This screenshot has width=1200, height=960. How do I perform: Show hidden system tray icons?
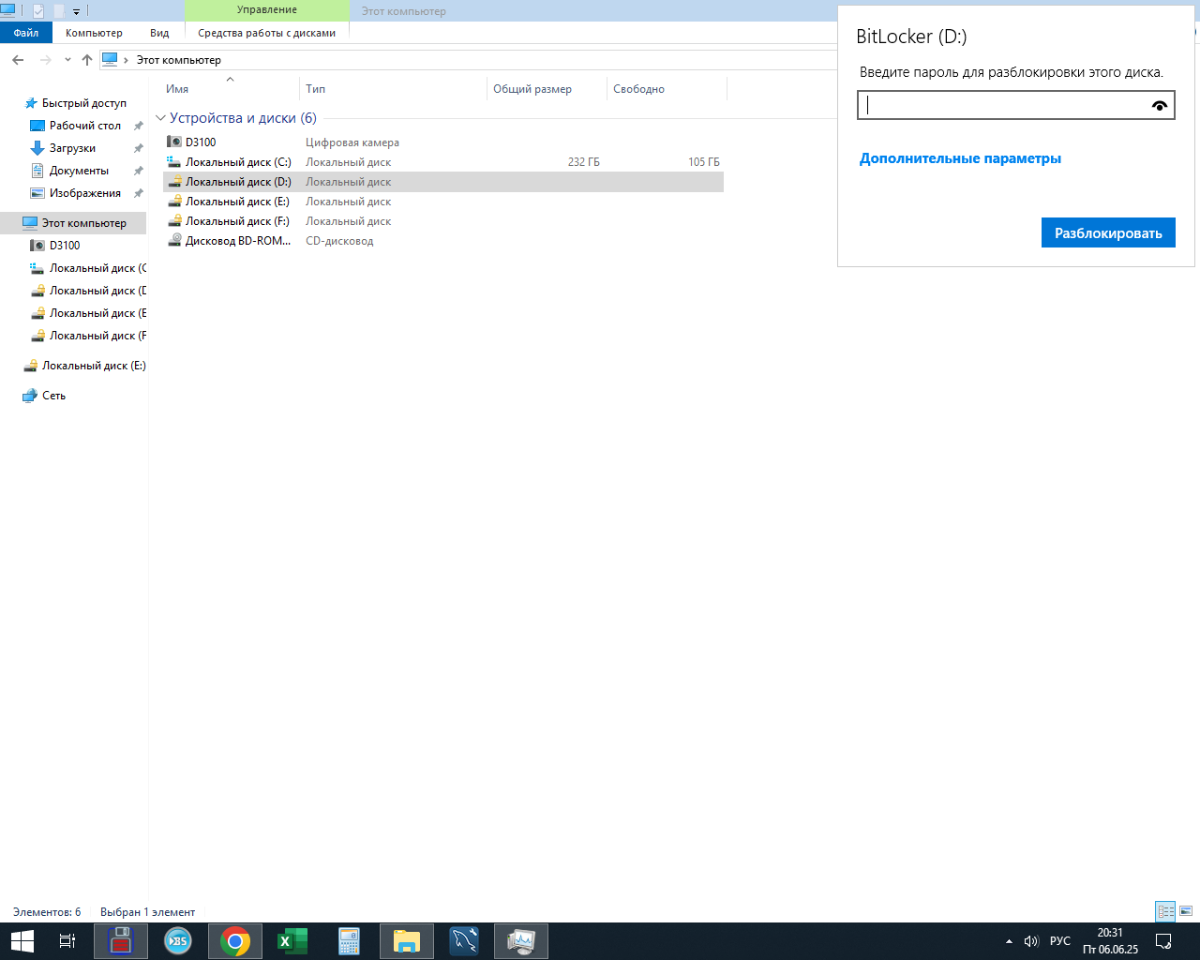pos(1008,941)
